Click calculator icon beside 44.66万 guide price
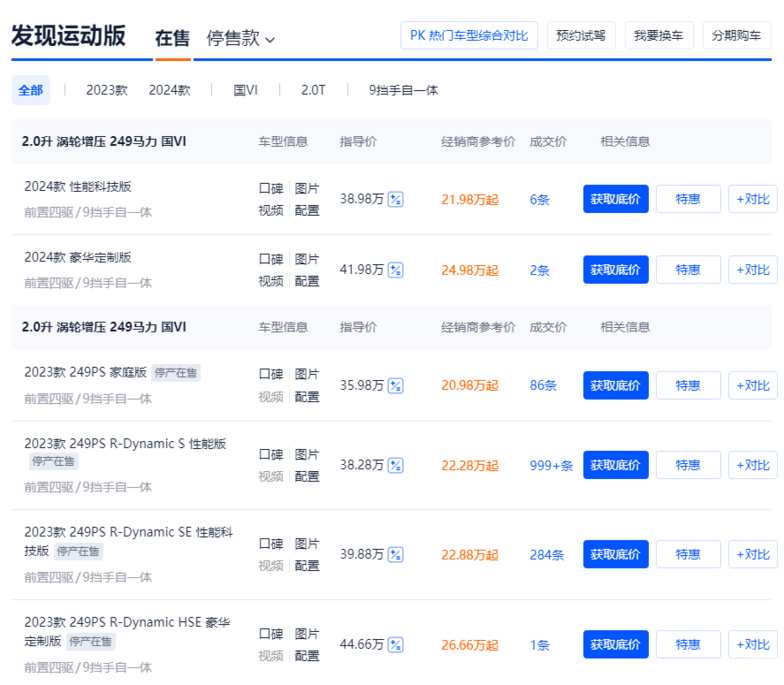This screenshot has width=784, height=685. click(x=396, y=645)
